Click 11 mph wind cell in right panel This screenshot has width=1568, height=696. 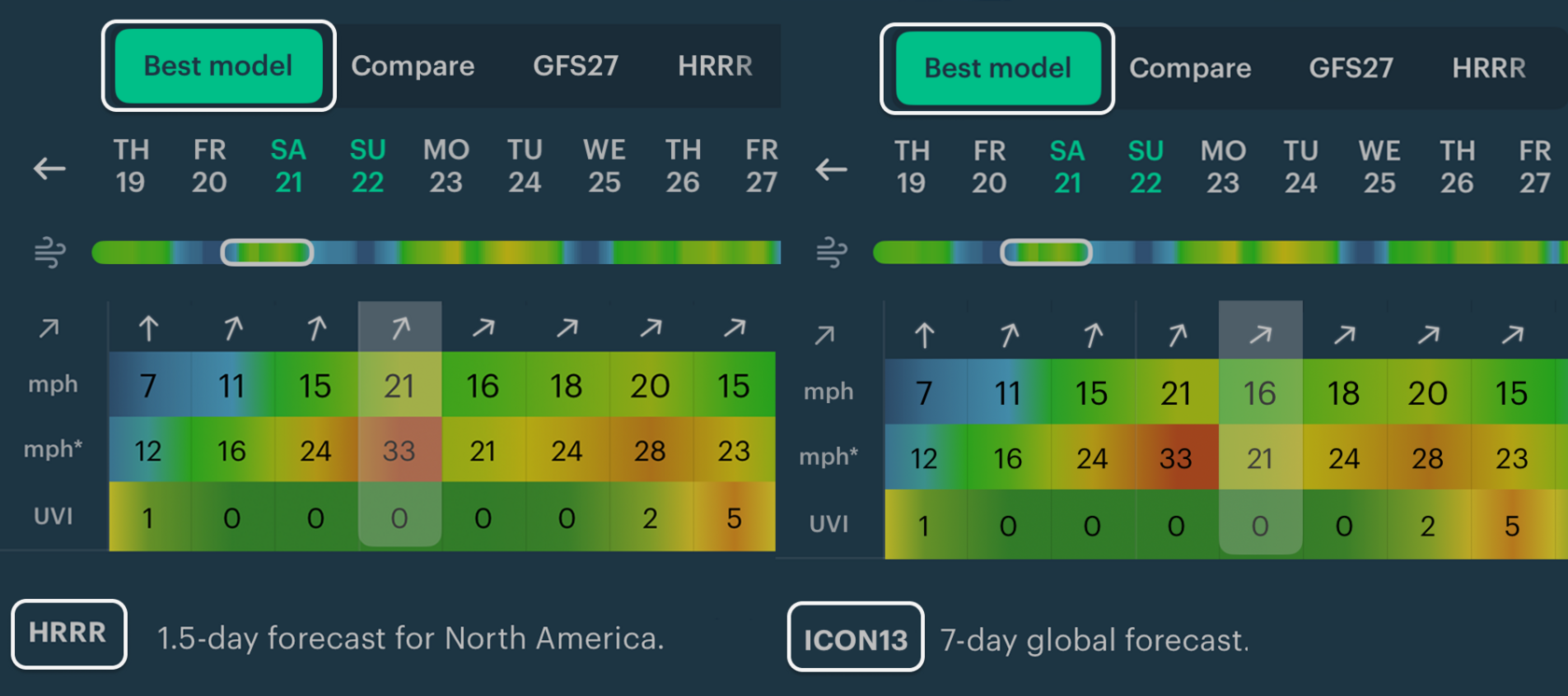coord(1008,393)
